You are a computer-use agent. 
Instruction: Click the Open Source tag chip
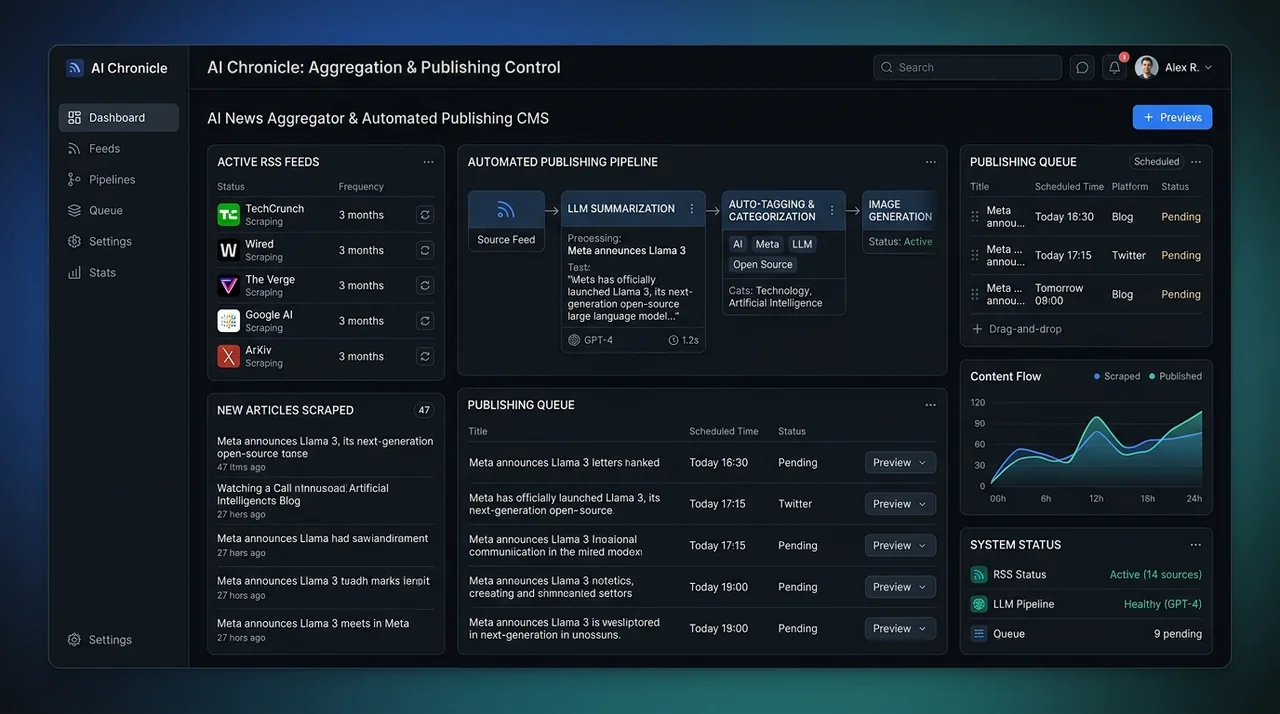763,265
